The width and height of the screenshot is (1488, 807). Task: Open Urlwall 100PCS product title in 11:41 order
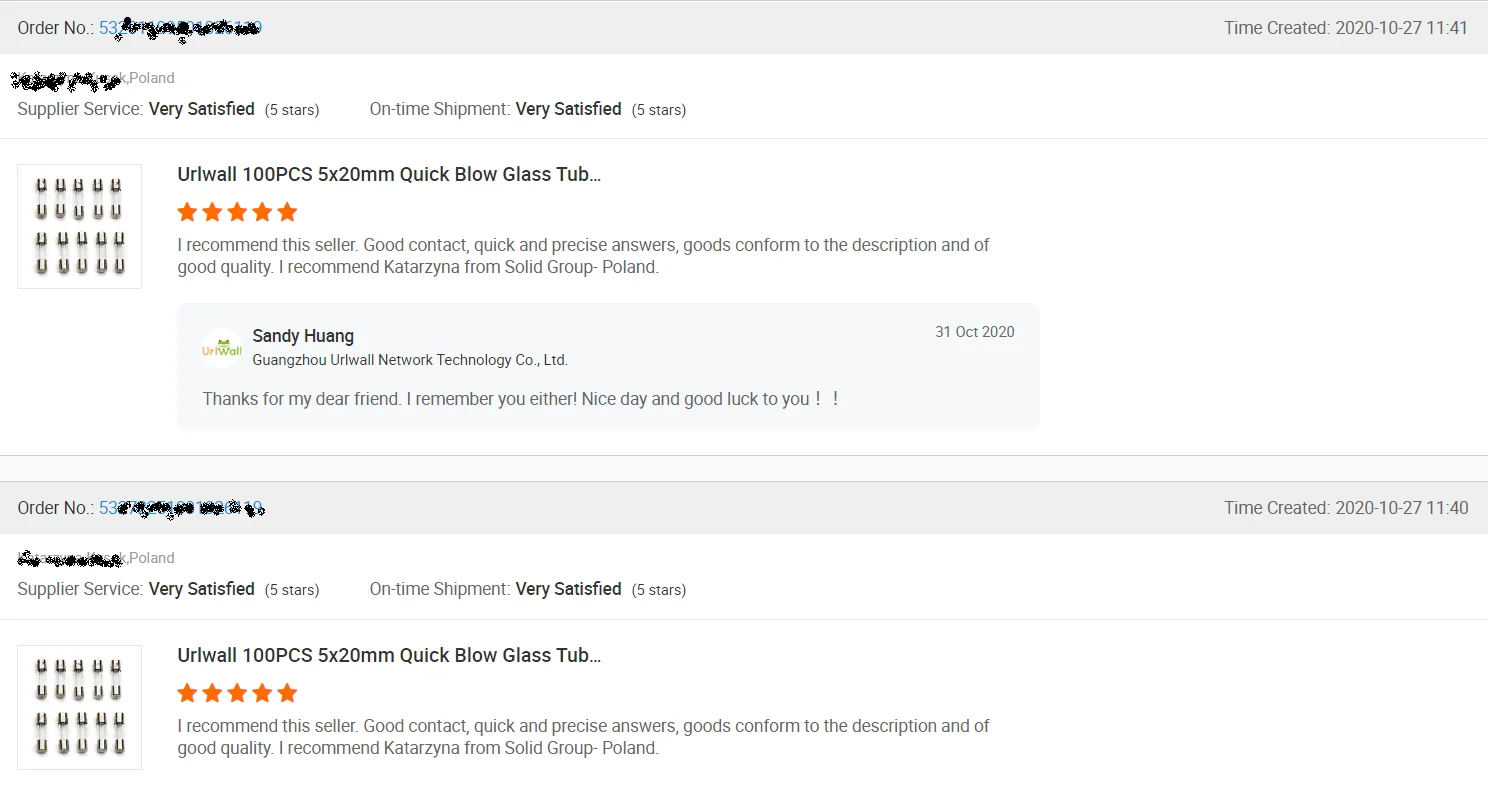click(x=389, y=174)
